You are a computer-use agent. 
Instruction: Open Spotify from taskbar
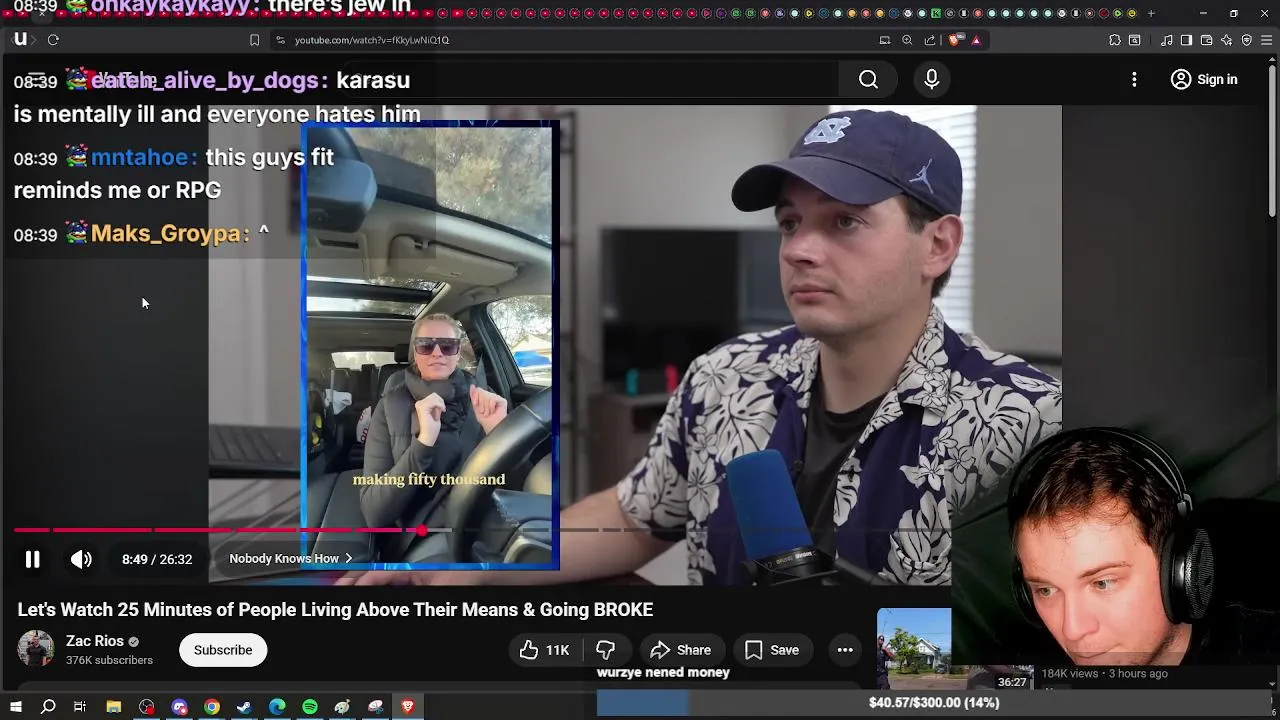coord(310,707)
